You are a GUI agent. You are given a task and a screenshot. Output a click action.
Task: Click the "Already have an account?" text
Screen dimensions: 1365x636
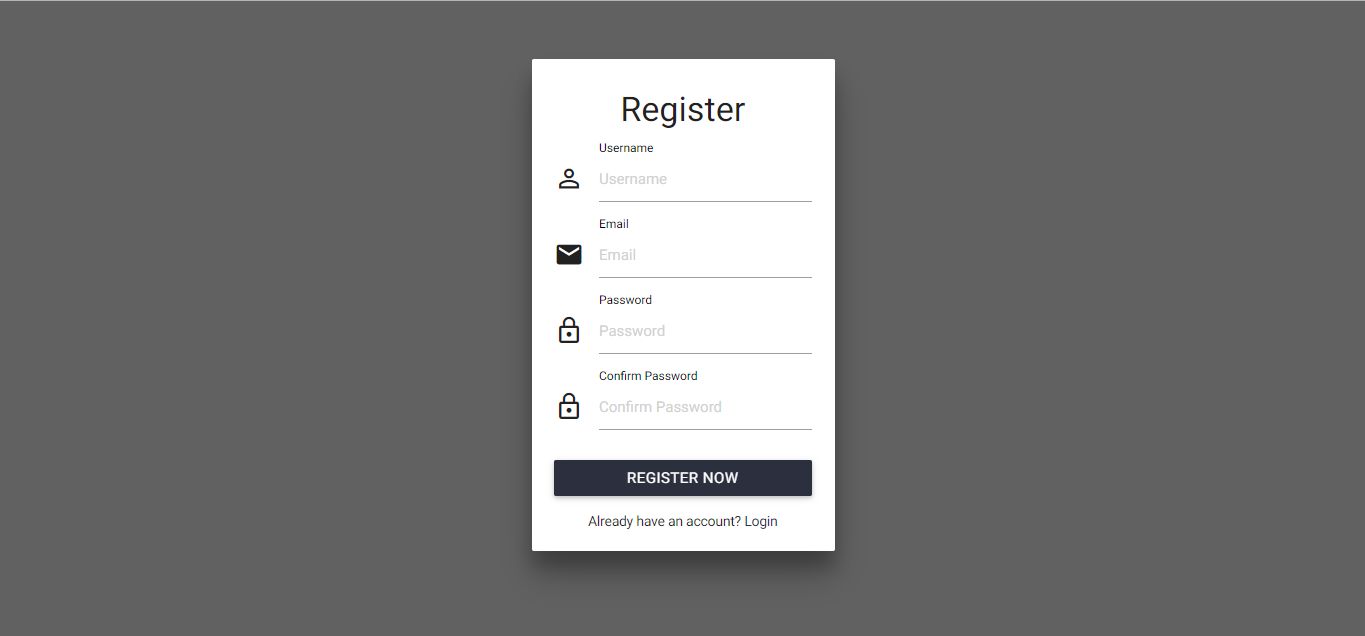pyautogui.click(x=664, y=522)
